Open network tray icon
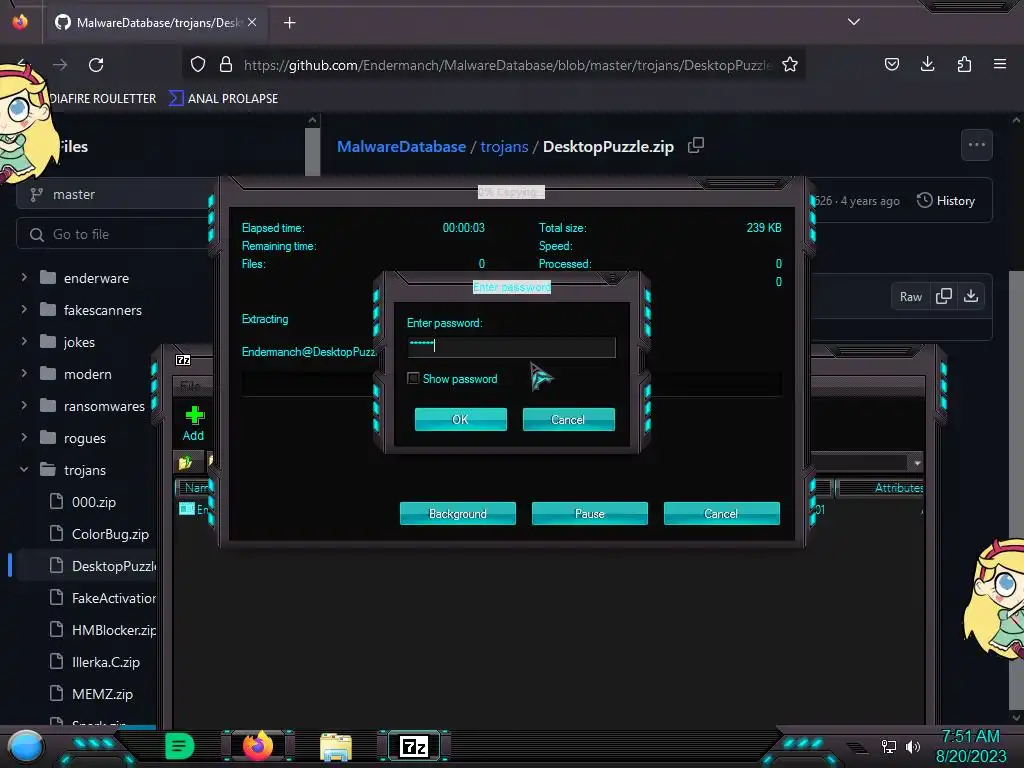The width and height of the screenshot is (1024, 768). pyautogui.click(x=889, y=746)
